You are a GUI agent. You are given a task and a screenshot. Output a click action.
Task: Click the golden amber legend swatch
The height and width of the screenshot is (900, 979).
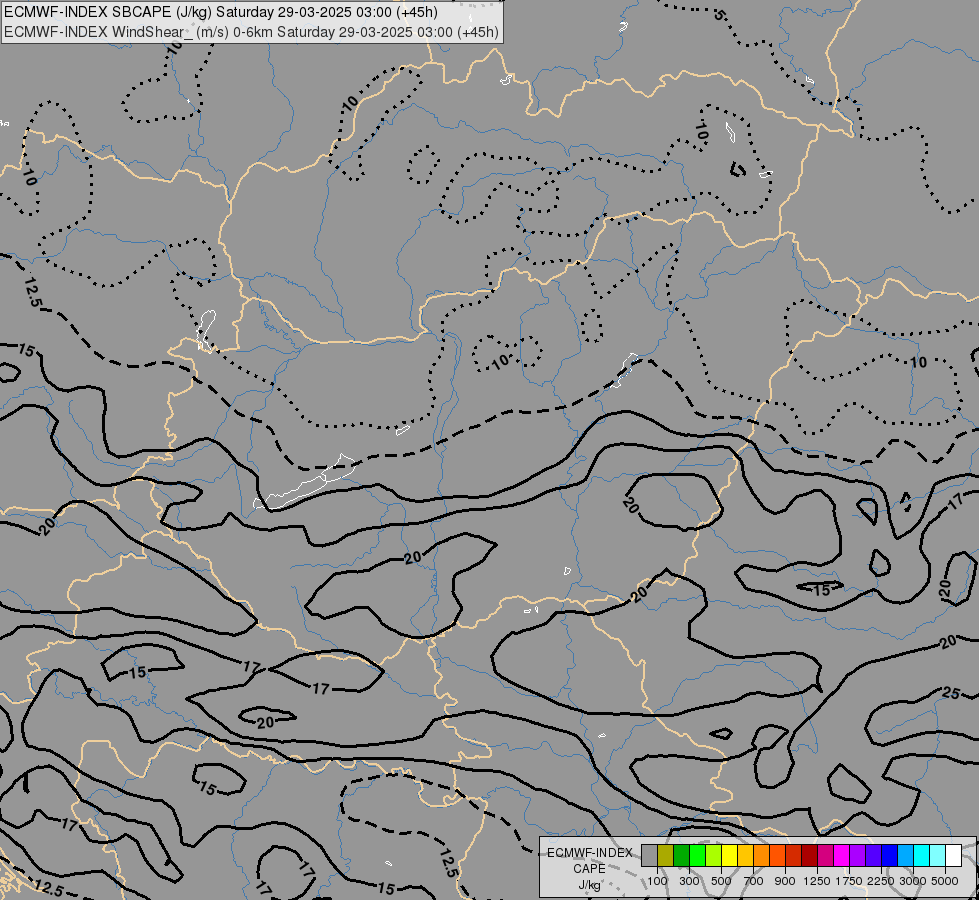coord(745,856)
